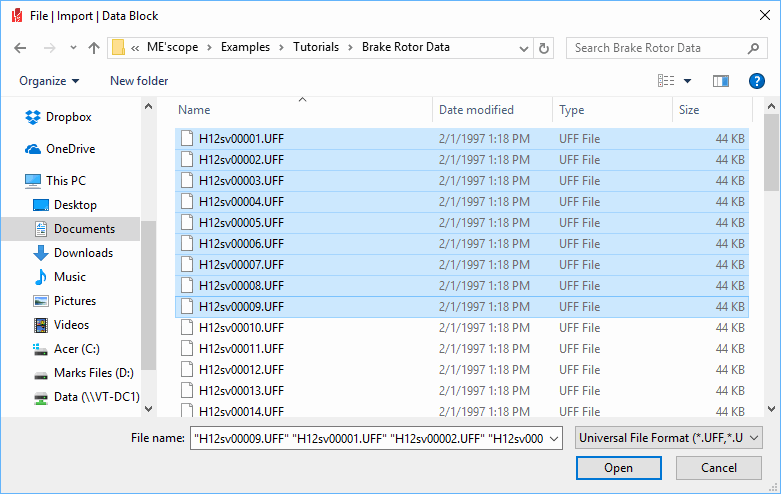
Task: Sort by Type column header
Action: coord(571,110)
